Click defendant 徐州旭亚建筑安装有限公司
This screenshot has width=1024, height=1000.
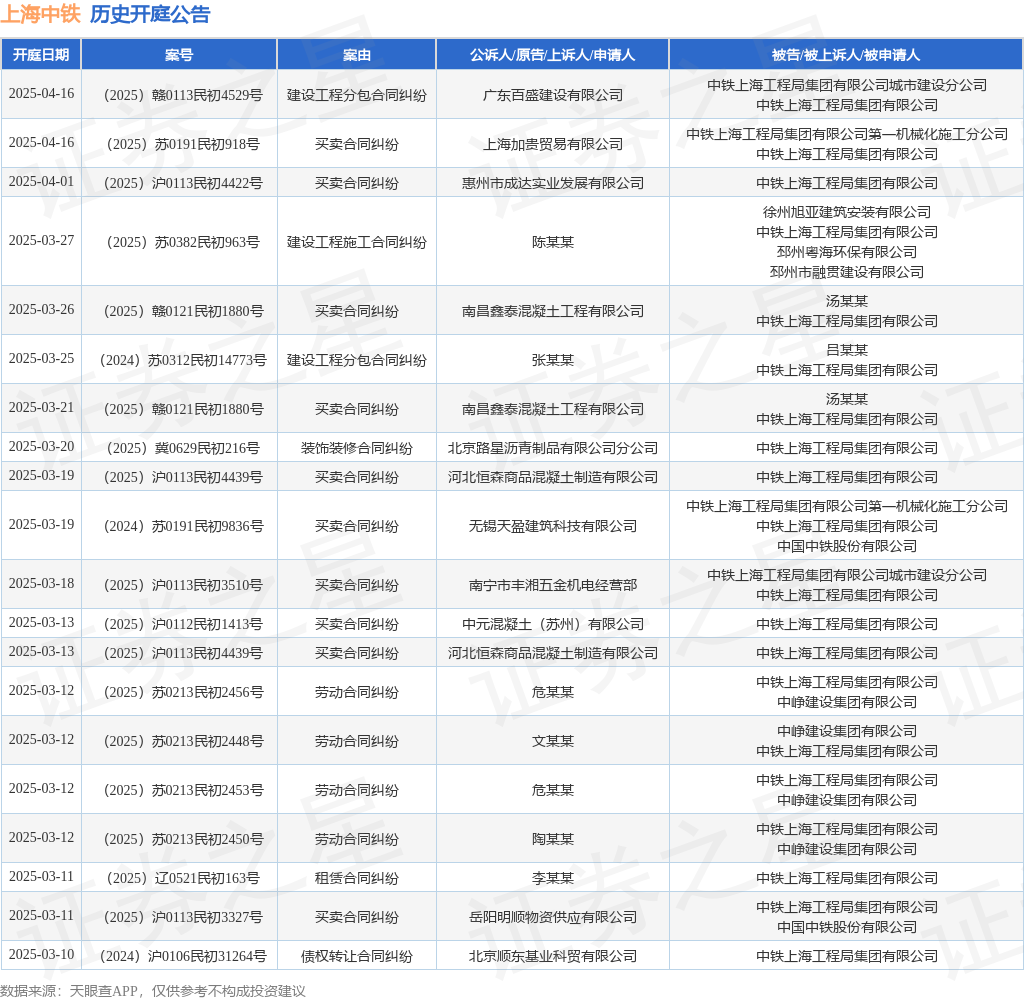click(846, 212)
